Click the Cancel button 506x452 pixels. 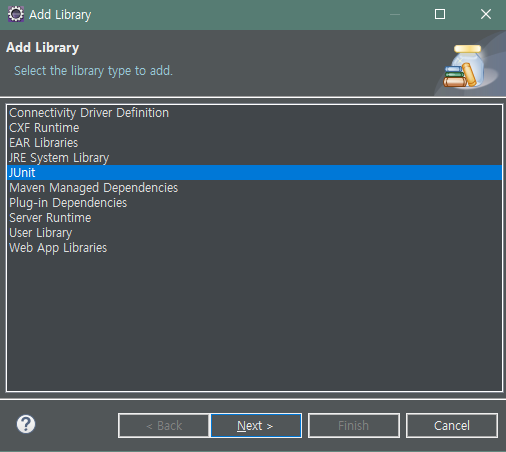452,425
